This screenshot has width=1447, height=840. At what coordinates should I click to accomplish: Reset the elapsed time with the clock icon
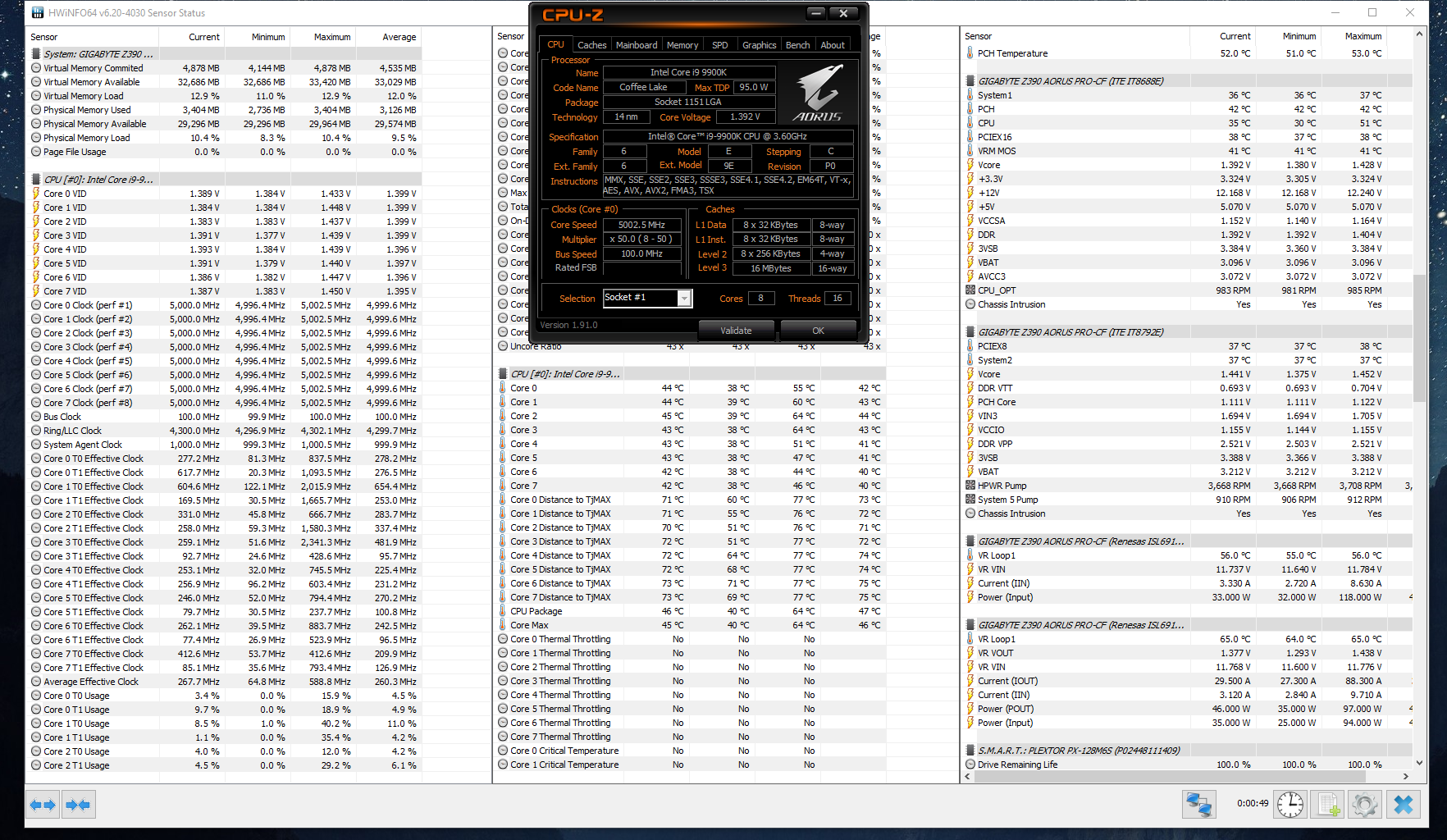point(1290,805)
